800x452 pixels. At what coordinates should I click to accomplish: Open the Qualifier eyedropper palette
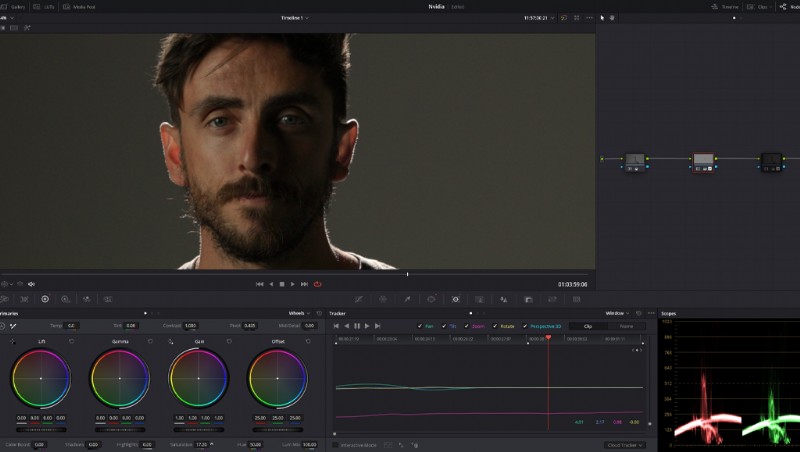(x=407, y=299)
